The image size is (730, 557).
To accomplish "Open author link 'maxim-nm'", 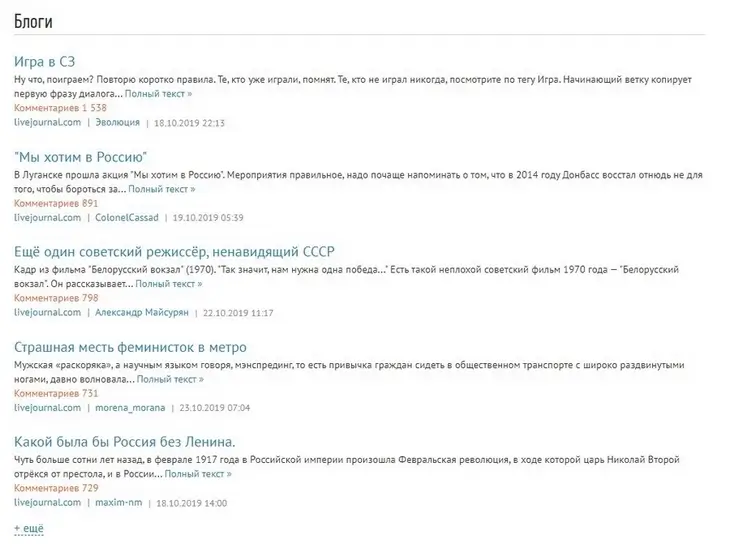I will click(x=119, y=503).
